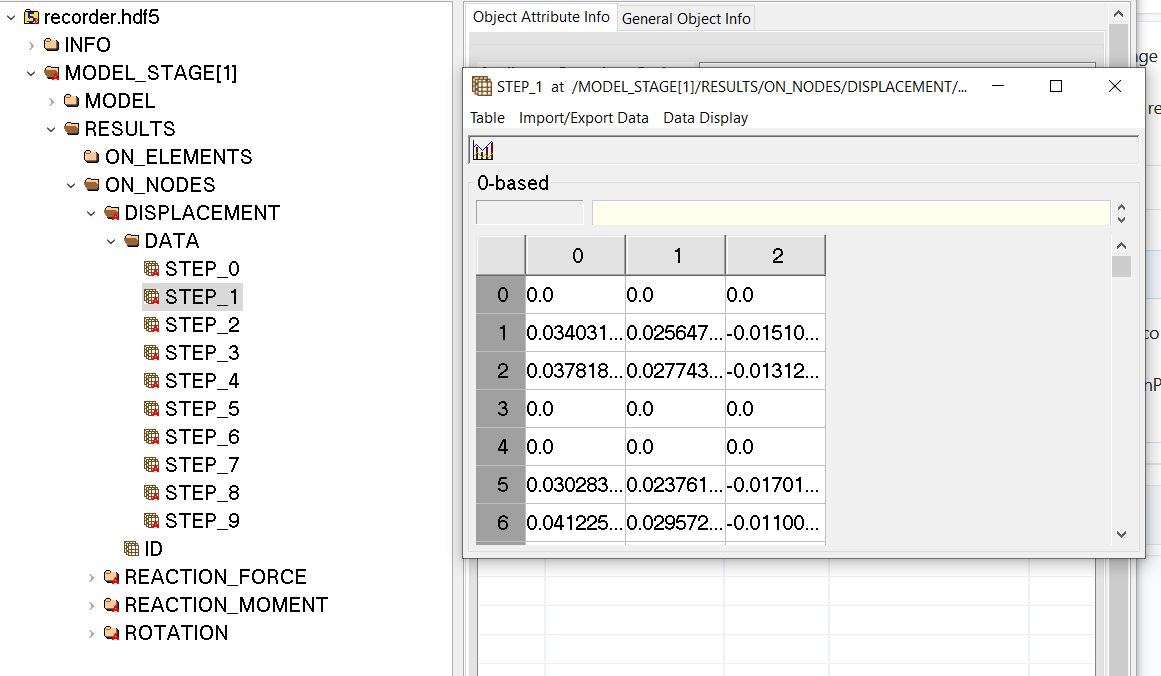Click the ON_ELEMENTS folder icon
Screen dimensions: 1161x676
90,156
